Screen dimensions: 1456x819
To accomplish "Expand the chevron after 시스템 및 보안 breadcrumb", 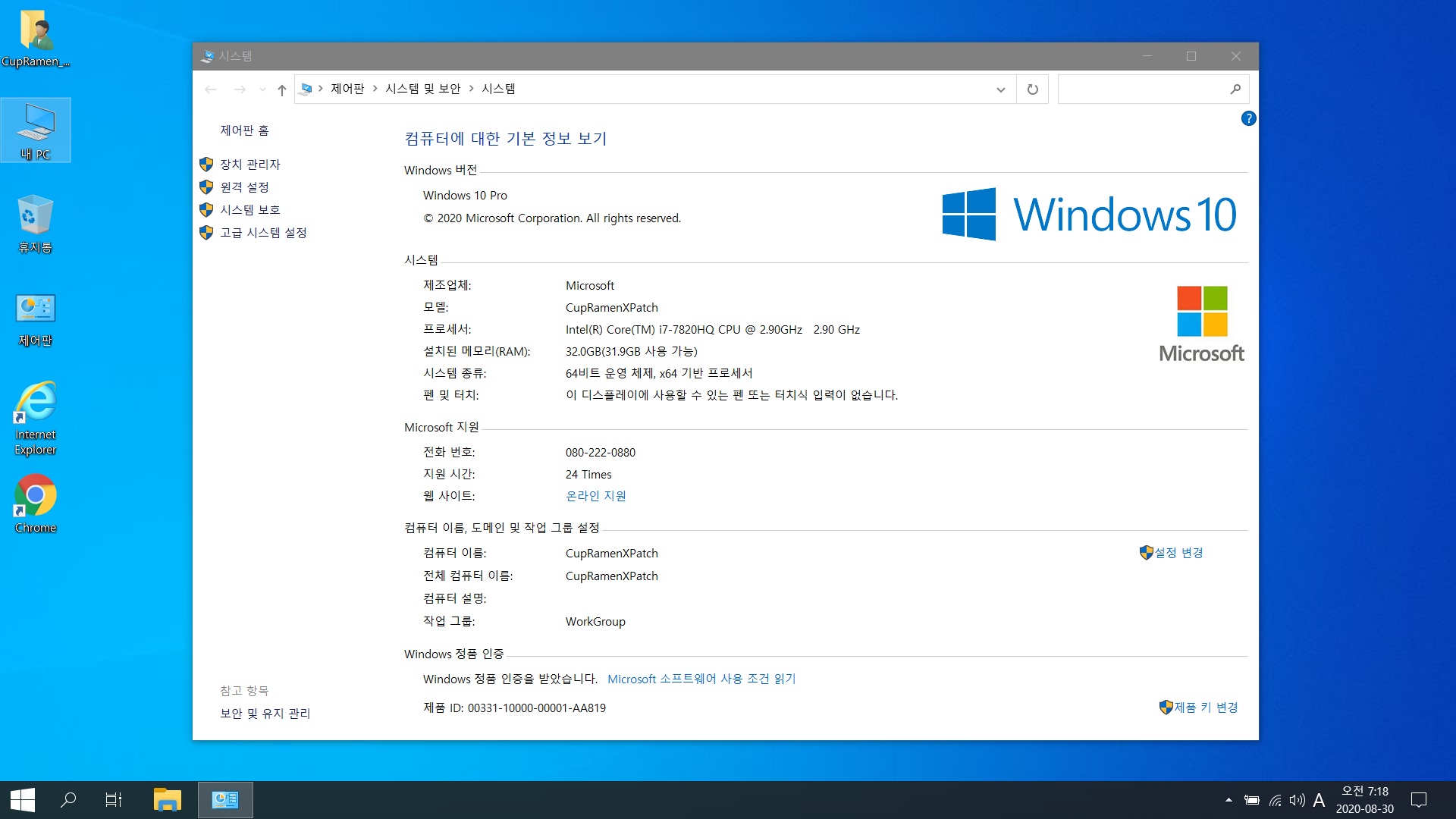I will click(x=472, y=89).
